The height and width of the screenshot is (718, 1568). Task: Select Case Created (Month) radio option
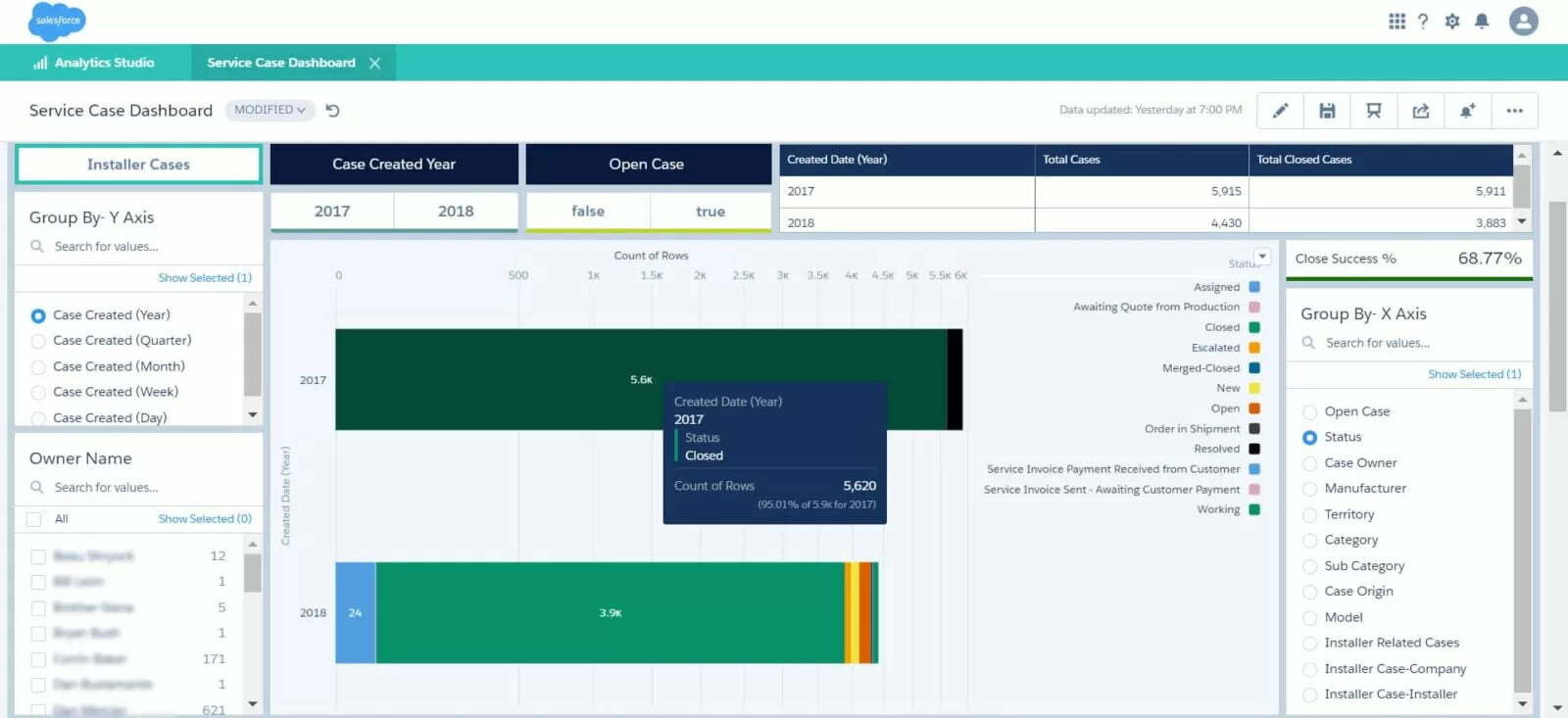[38, 366]
